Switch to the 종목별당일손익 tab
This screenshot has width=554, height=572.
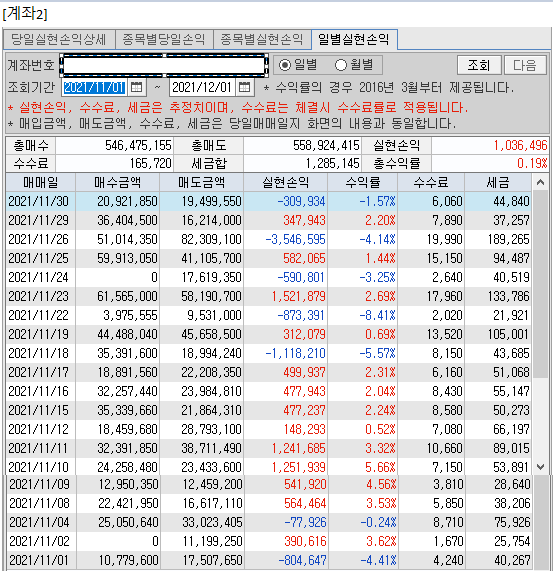pos(164,39)
